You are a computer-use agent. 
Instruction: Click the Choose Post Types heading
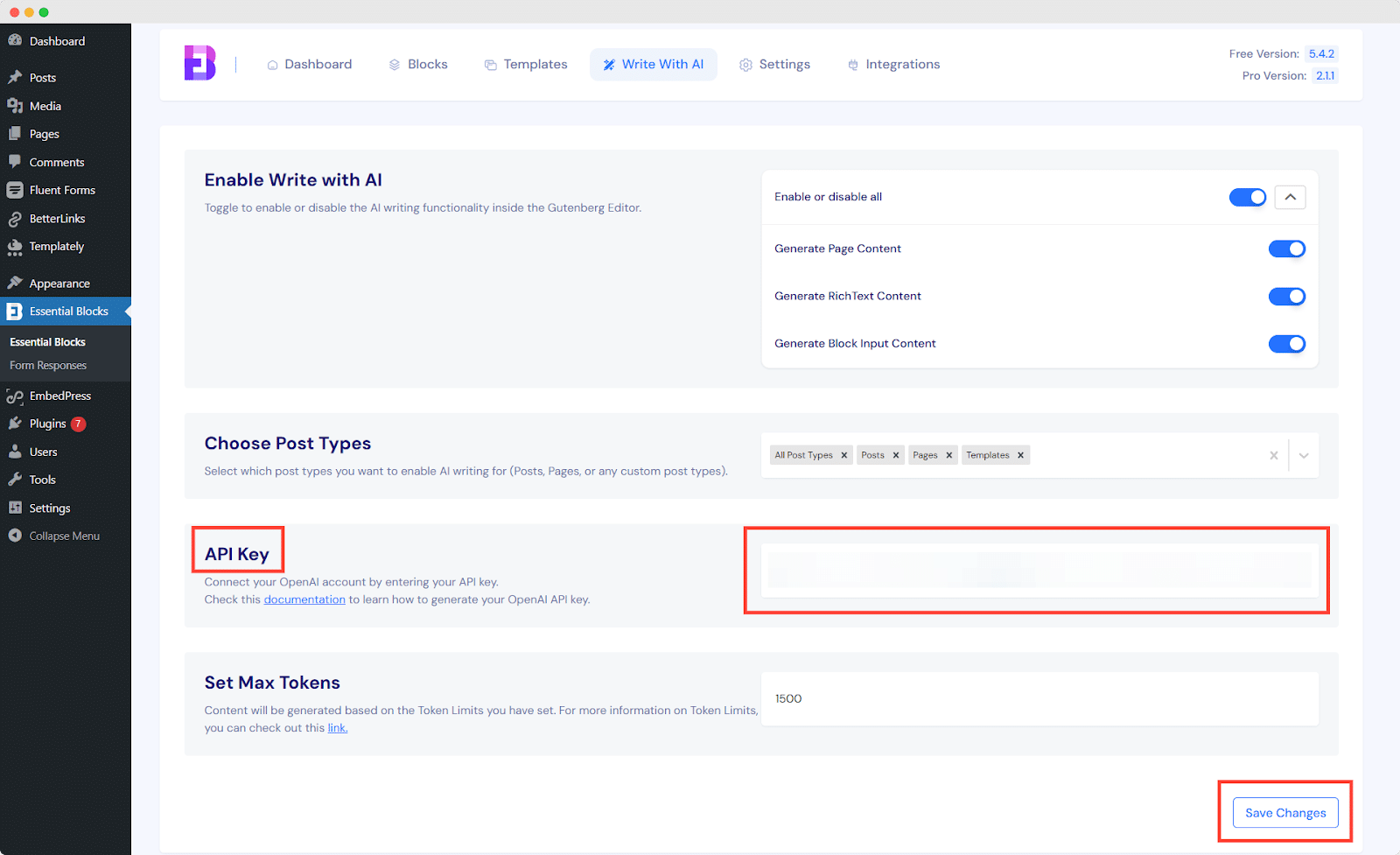(288, 444)
